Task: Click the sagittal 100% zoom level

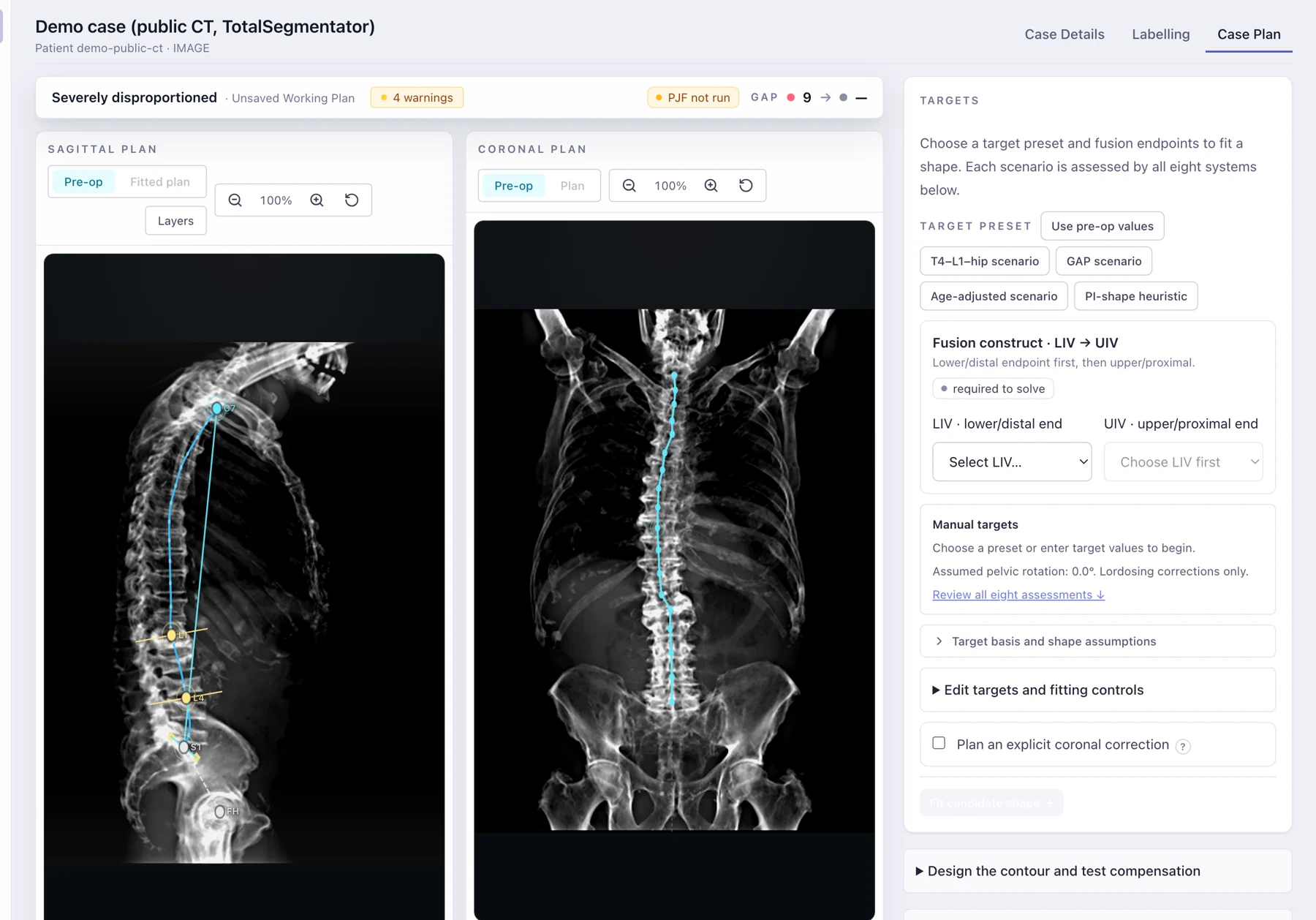Action: (276, 200)
